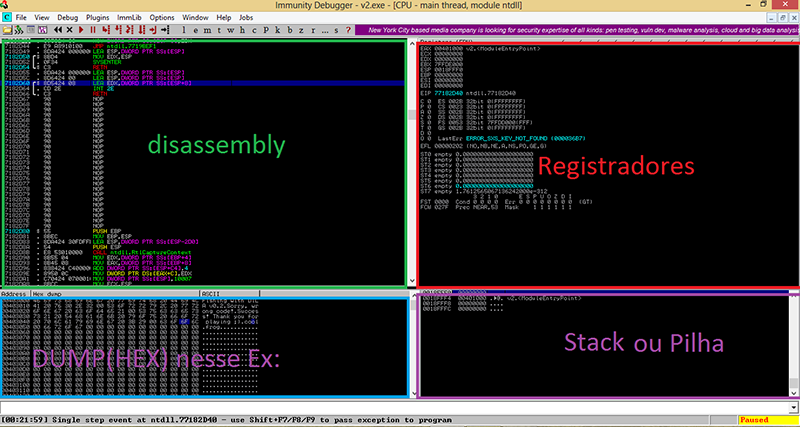Run the program with red play icon
Screen dimensions: 800x427
81,30
